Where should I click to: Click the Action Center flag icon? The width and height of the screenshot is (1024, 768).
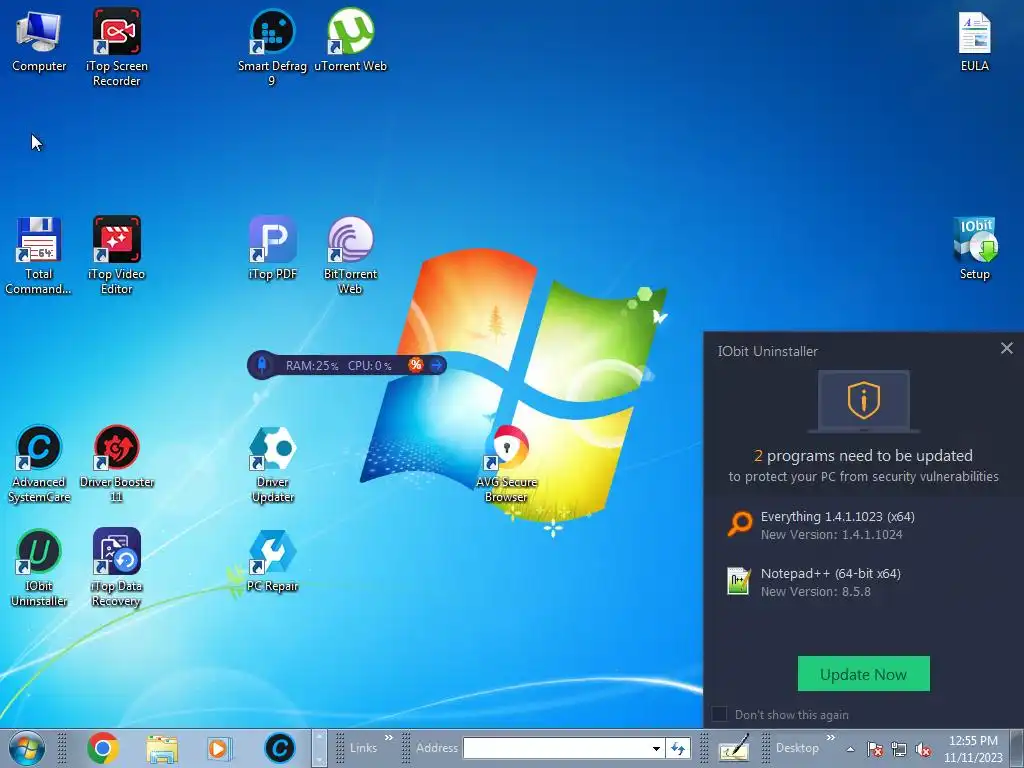click(x=875, y=749)
